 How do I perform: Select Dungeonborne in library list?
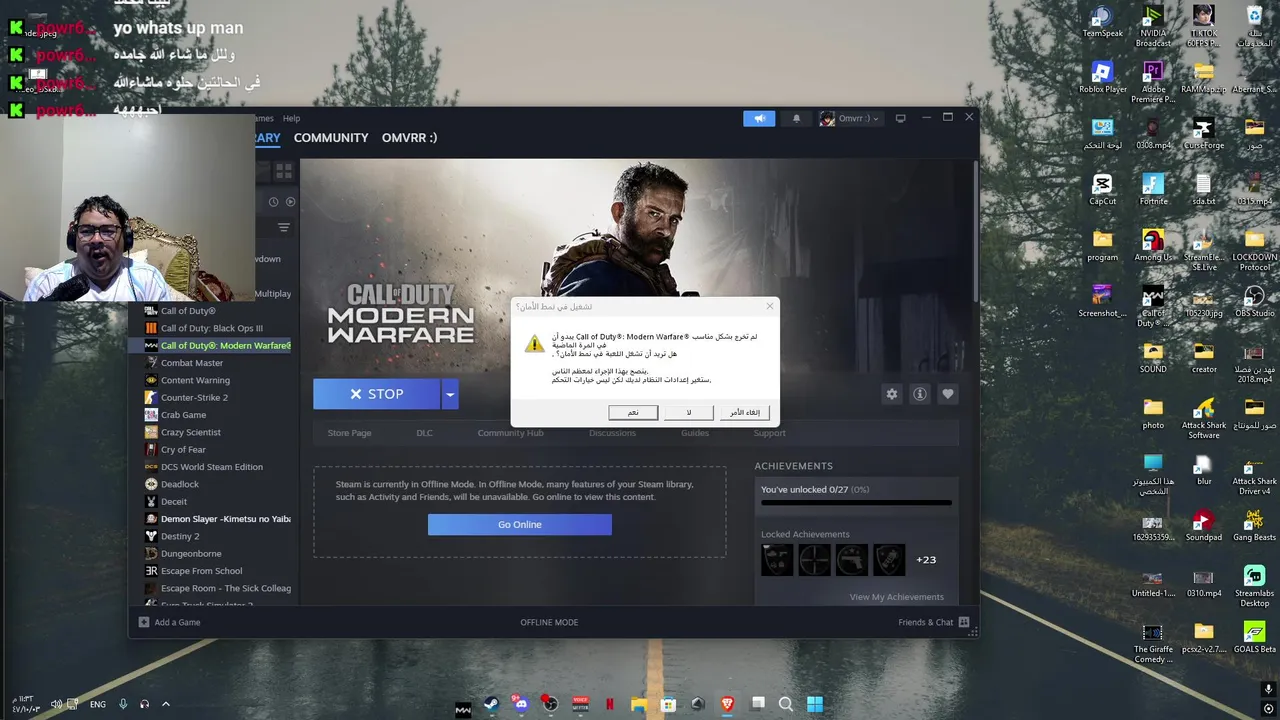(190, 553)
